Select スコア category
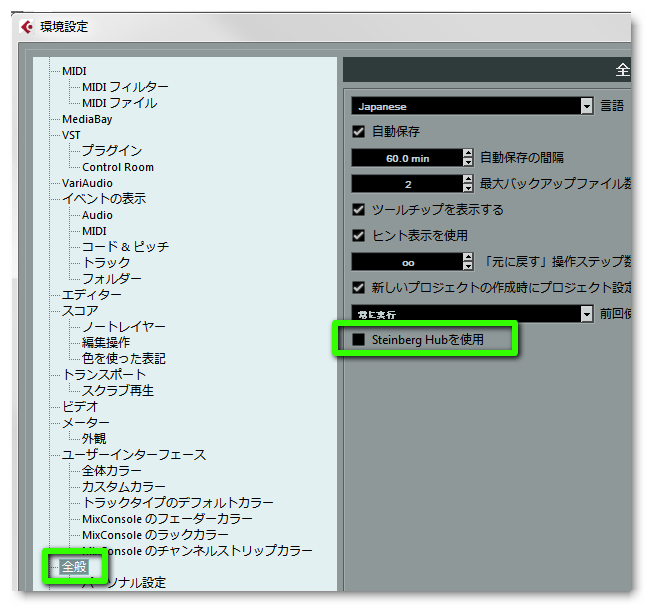This screenshot has height=614, width=654. [x=80, y=311]
